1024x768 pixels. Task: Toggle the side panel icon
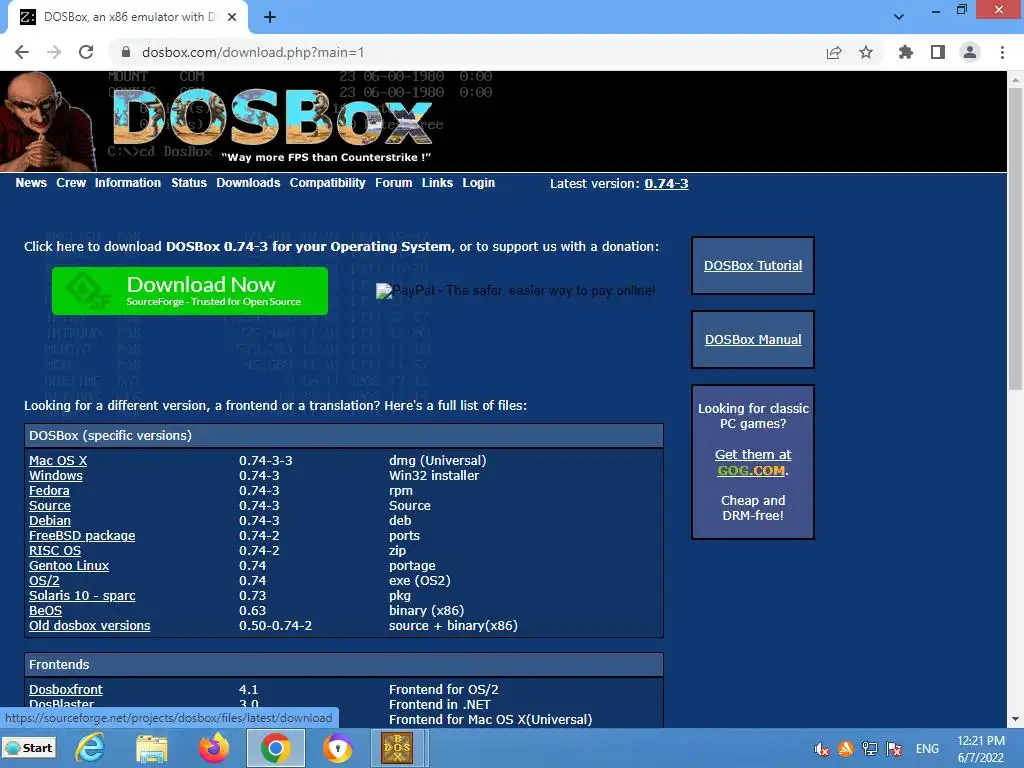[x=938, y=52]
